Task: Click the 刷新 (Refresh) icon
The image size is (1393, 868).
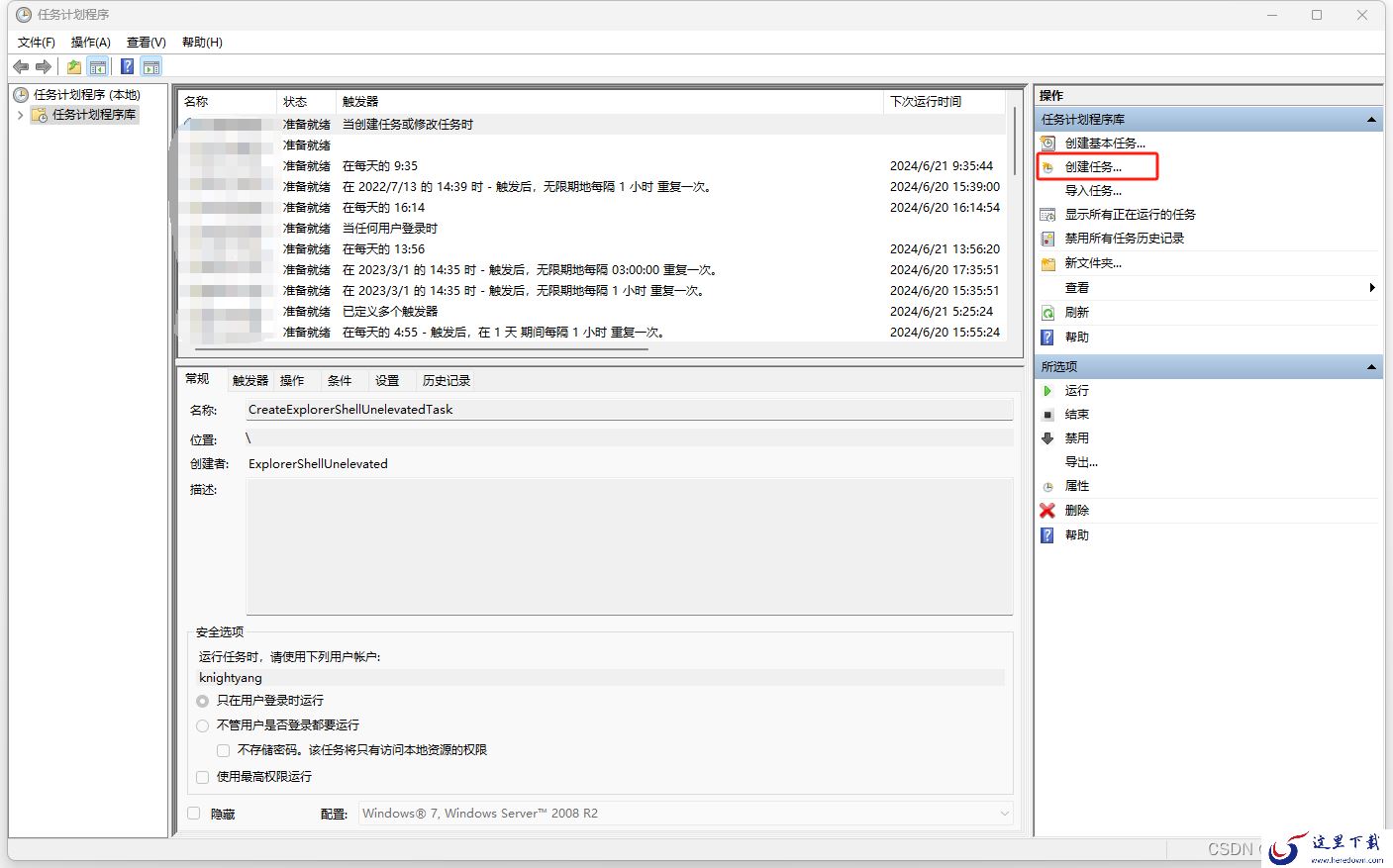Action: [1047, 313]
